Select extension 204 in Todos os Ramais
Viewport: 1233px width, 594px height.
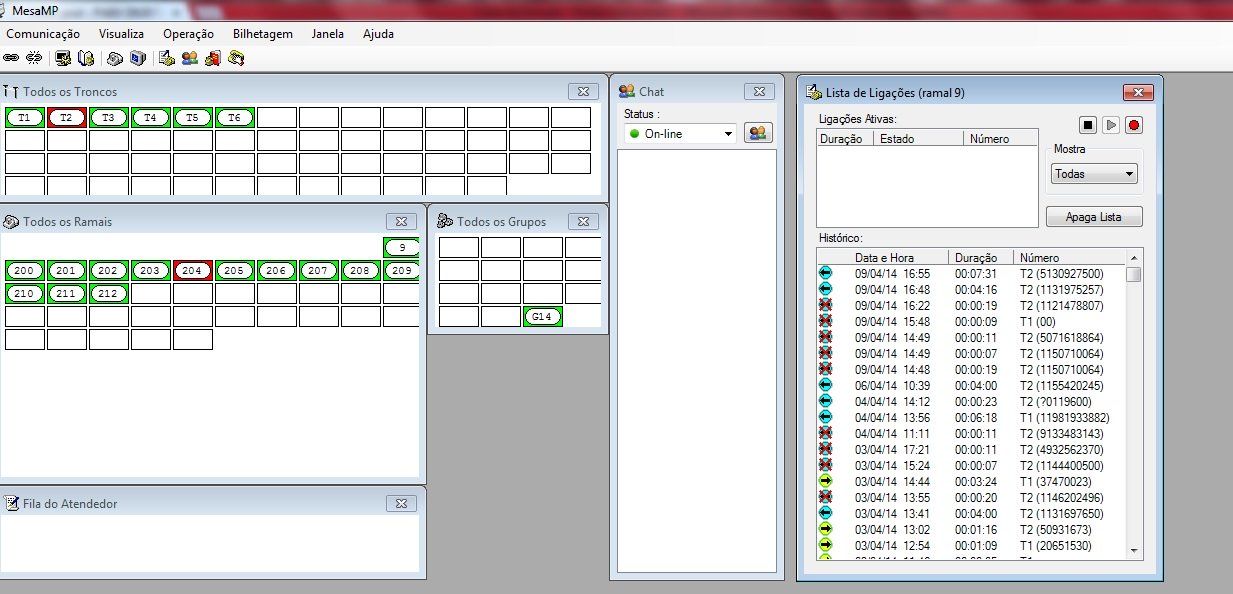pyautogui.click(x=192, y=271)
